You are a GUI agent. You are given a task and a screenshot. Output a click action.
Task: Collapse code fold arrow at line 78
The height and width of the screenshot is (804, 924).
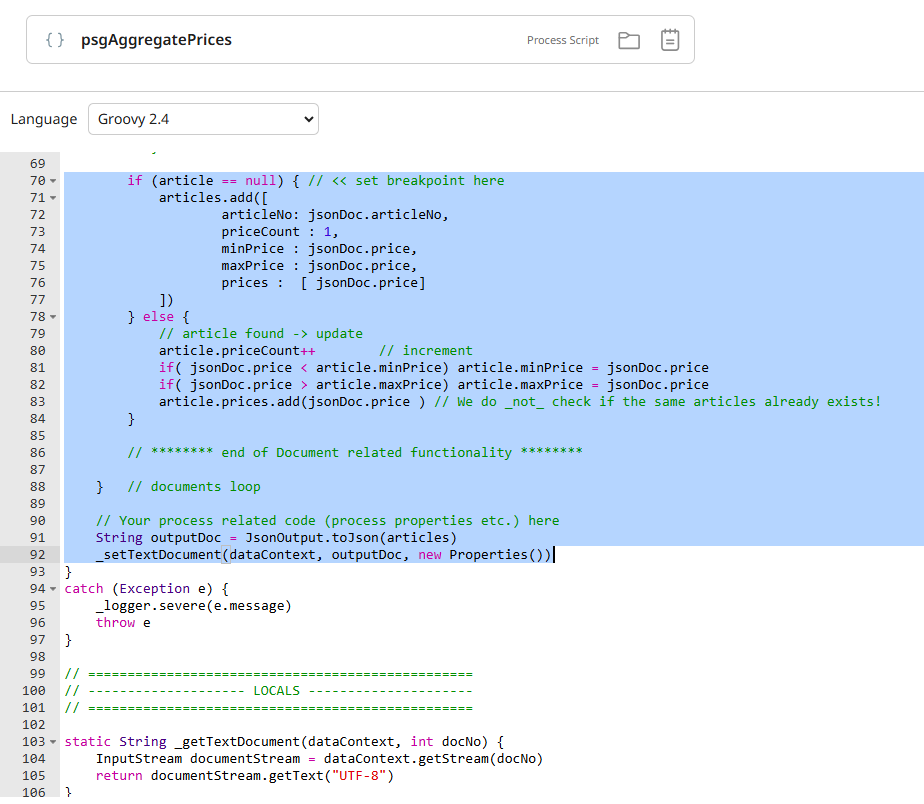[53, 317]
